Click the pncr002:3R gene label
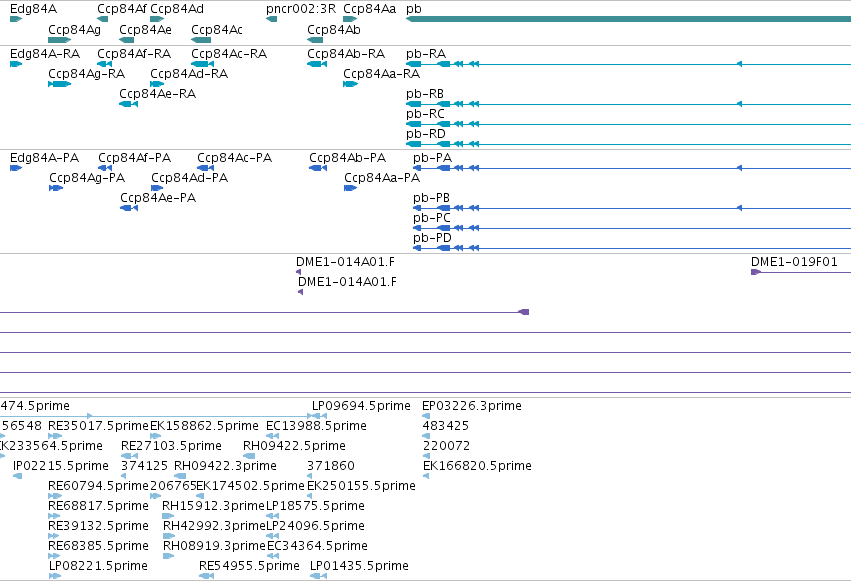This screenshot has width=851, height=581. click(x=301, y=9)
